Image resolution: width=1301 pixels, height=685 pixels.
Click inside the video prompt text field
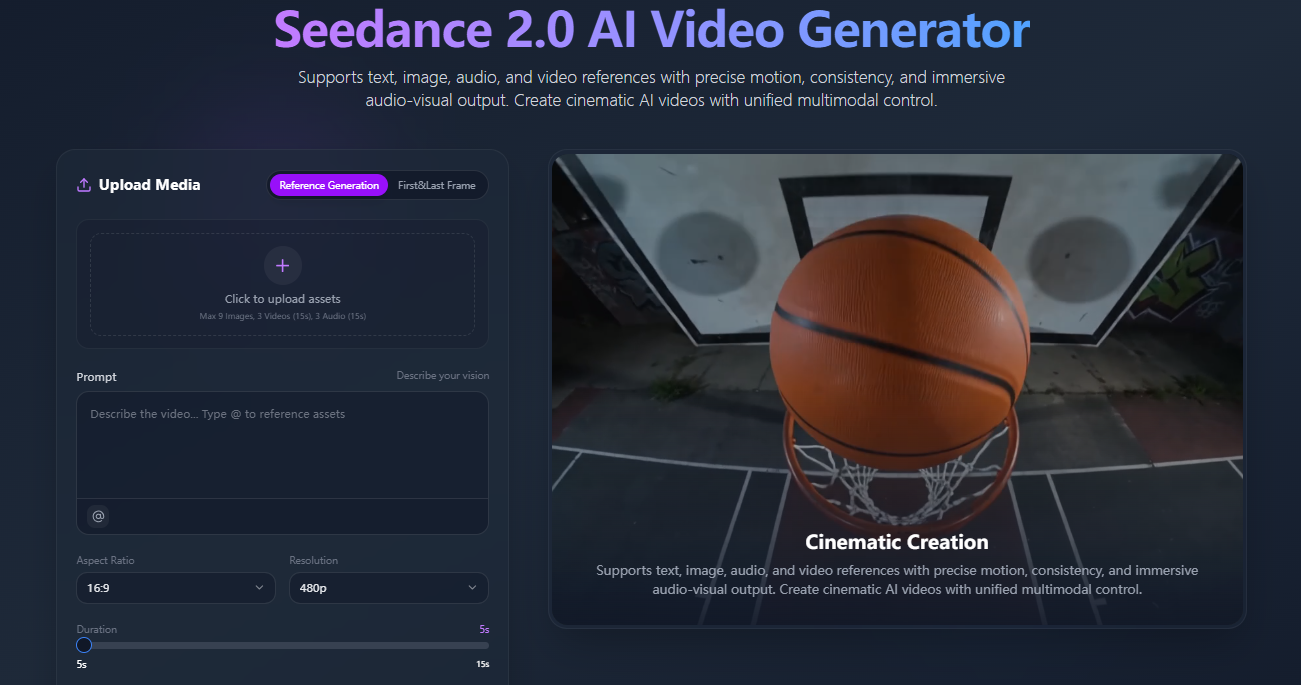[x=283, y=445]
